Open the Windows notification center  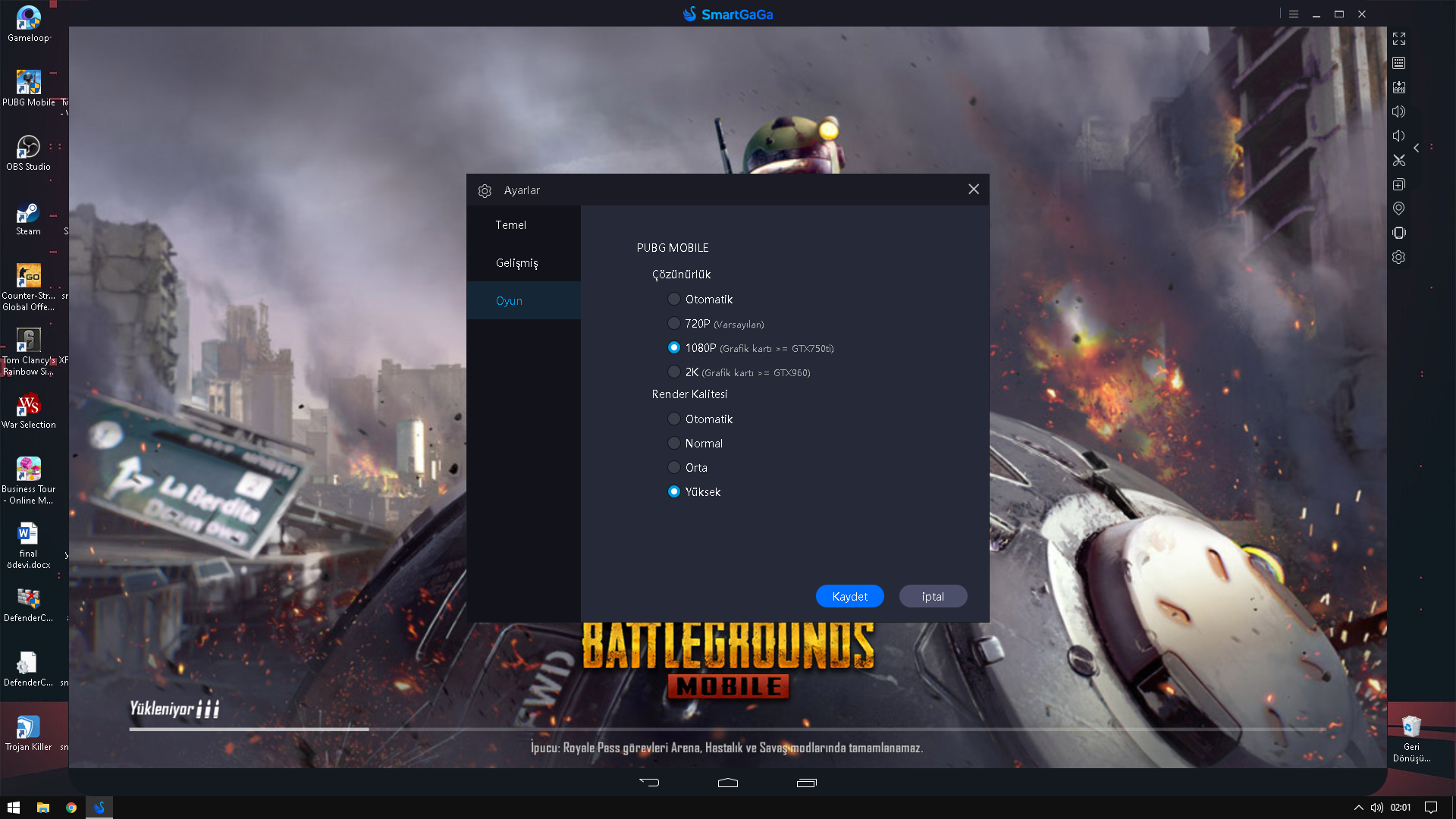point(1431,808)
